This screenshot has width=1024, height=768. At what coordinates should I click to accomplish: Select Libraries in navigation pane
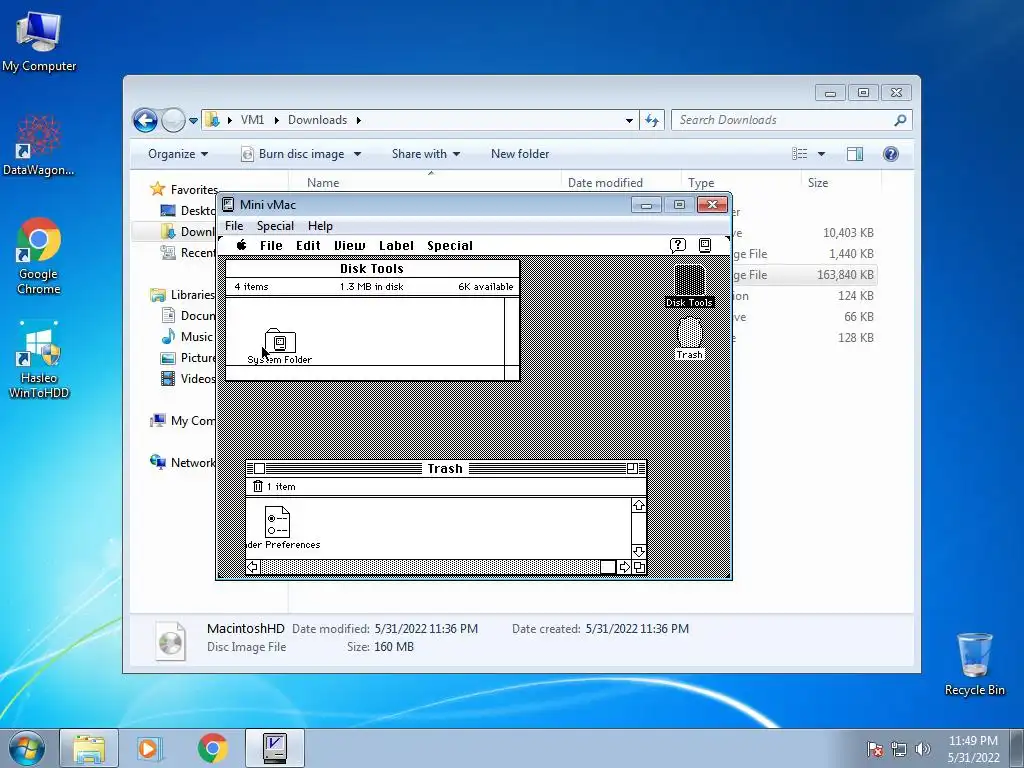pos(193,295)
